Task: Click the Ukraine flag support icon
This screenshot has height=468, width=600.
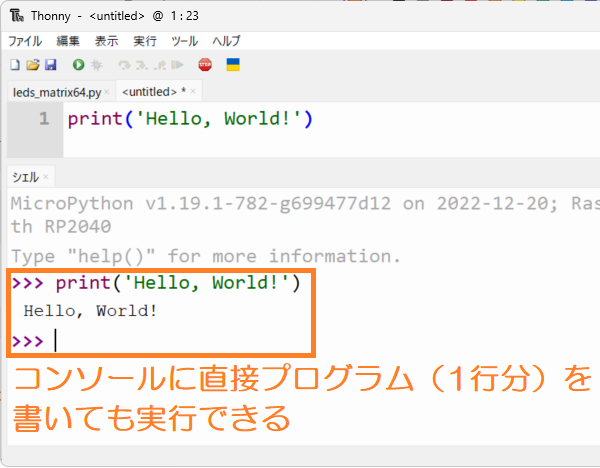Action: 233,65
